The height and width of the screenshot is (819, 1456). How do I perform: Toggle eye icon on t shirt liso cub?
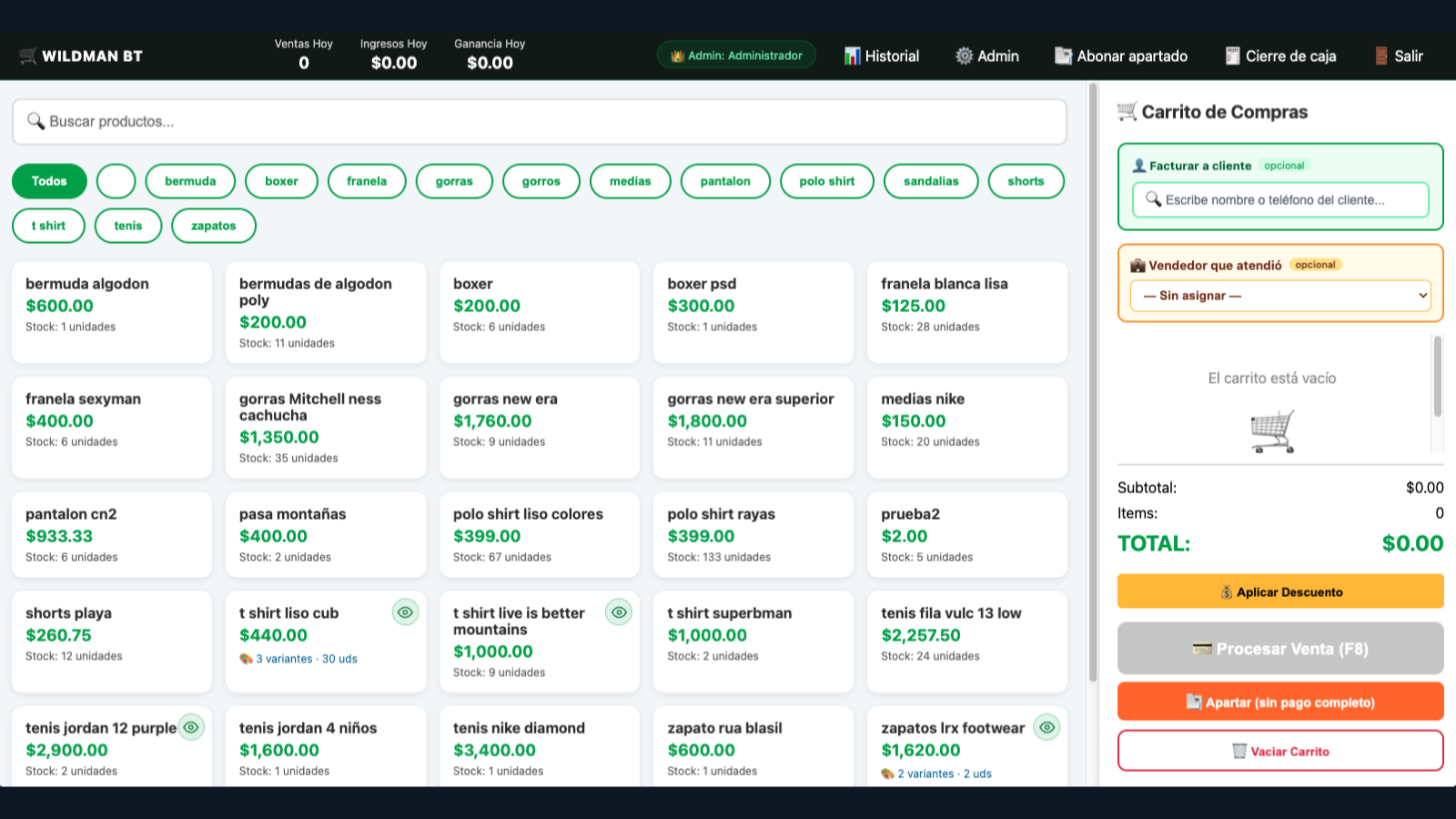point(405,612)
